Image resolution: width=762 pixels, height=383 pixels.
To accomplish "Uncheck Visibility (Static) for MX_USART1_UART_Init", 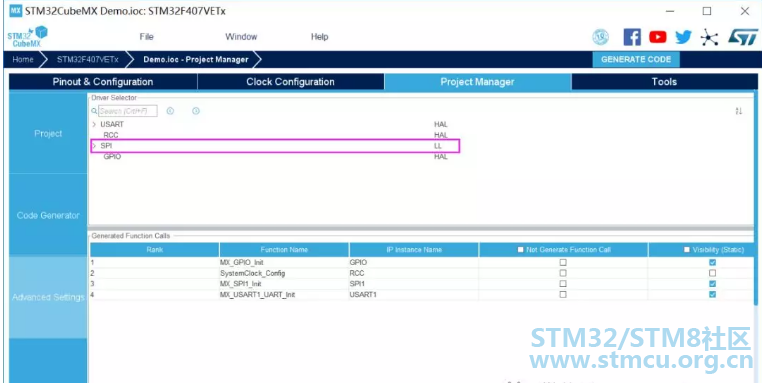I will tap(712, 295).
